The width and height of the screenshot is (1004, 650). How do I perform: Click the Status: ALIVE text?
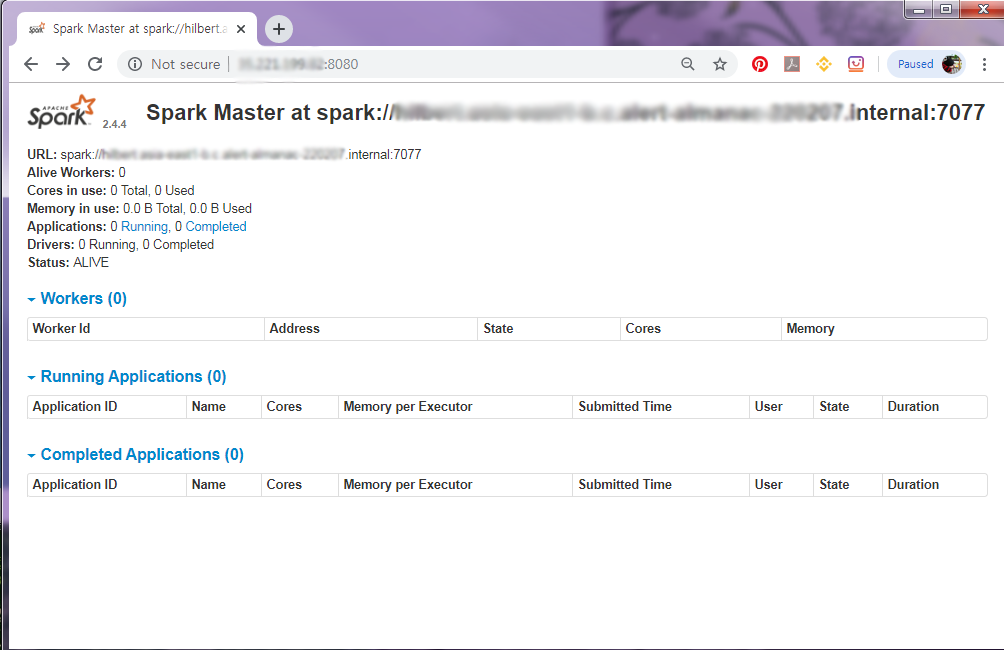68,263
